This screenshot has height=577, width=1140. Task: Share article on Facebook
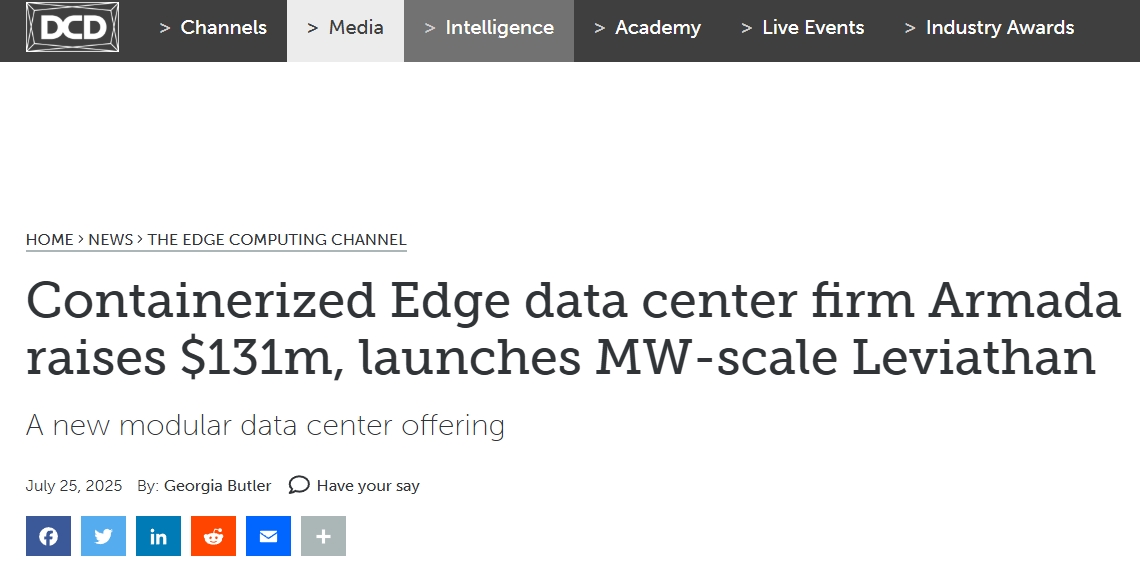pos(49,536)
